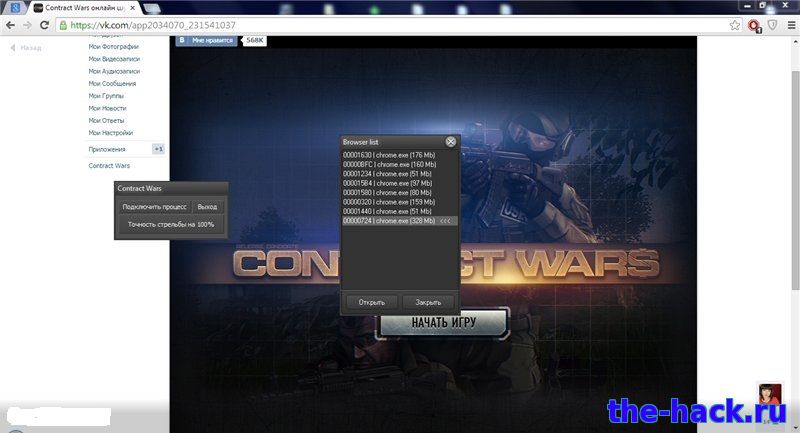Click the Мне нравится like button
The width and height of the screenshot is (800, 433).
(x=207, y=40)
